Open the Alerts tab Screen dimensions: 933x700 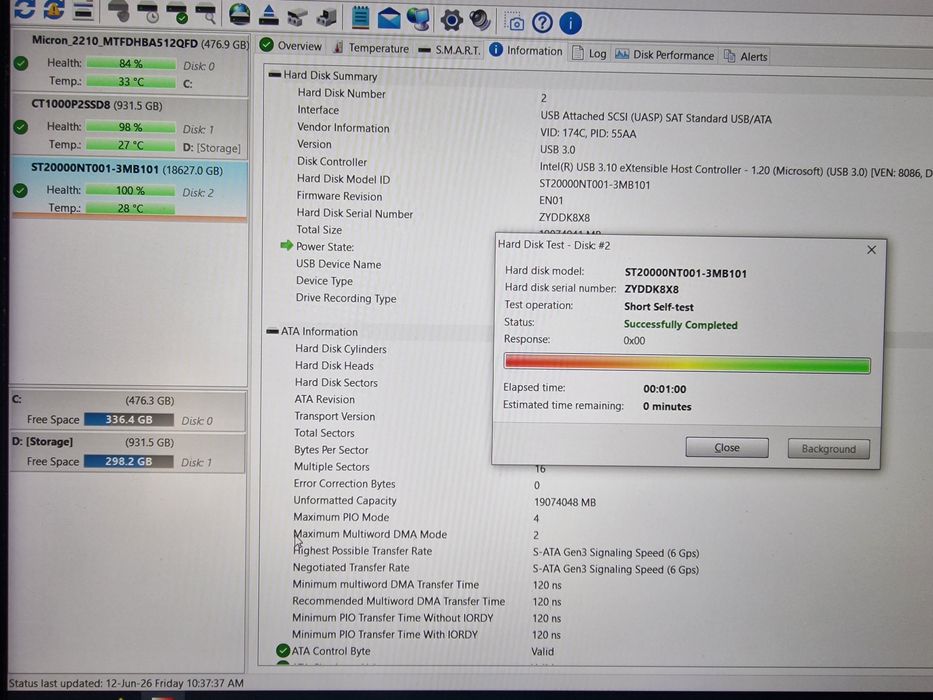[x=746, y=57]
